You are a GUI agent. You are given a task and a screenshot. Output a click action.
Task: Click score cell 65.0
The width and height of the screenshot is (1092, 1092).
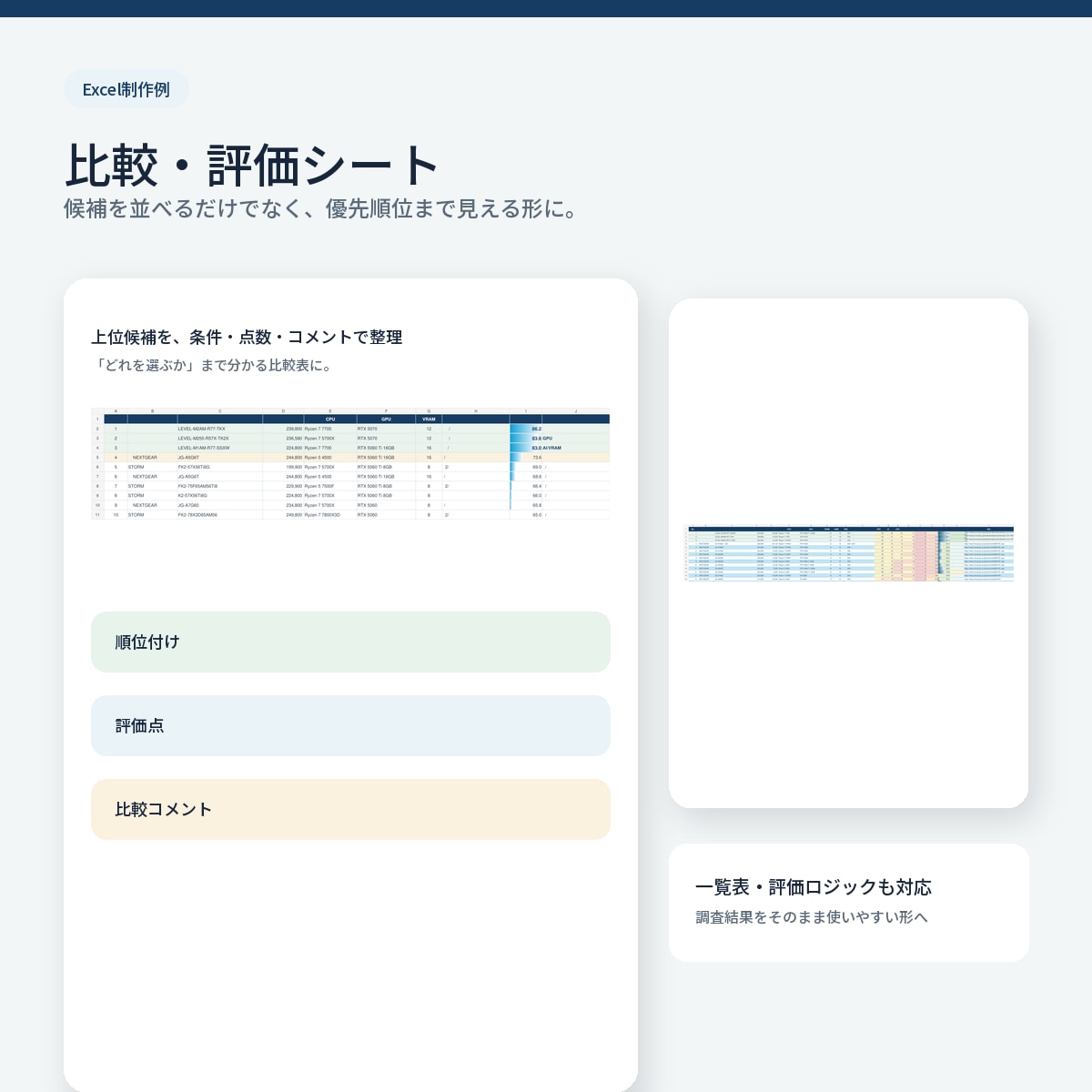pos(537,515)
